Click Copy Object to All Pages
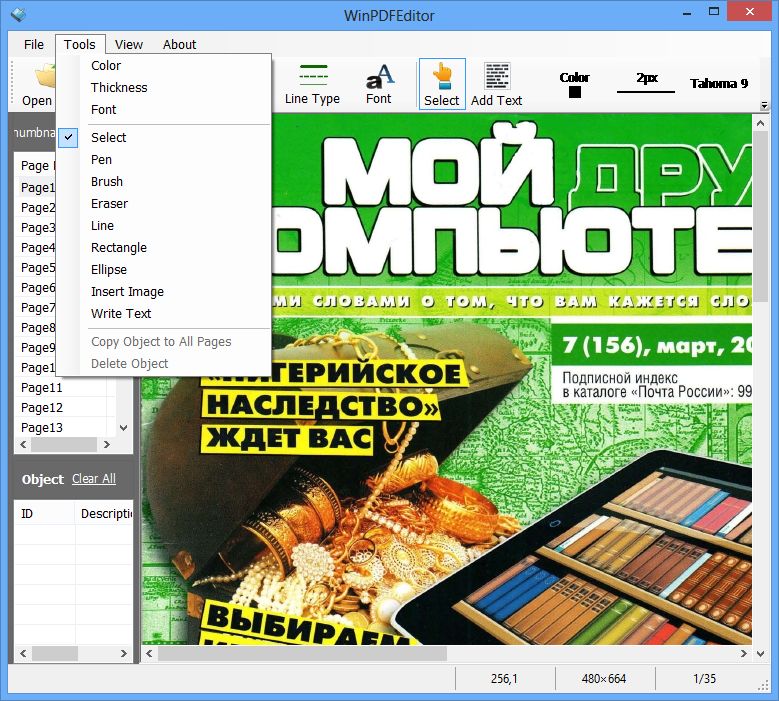The width and height of the screenshot is (779, 701). (x=164, y=342)
